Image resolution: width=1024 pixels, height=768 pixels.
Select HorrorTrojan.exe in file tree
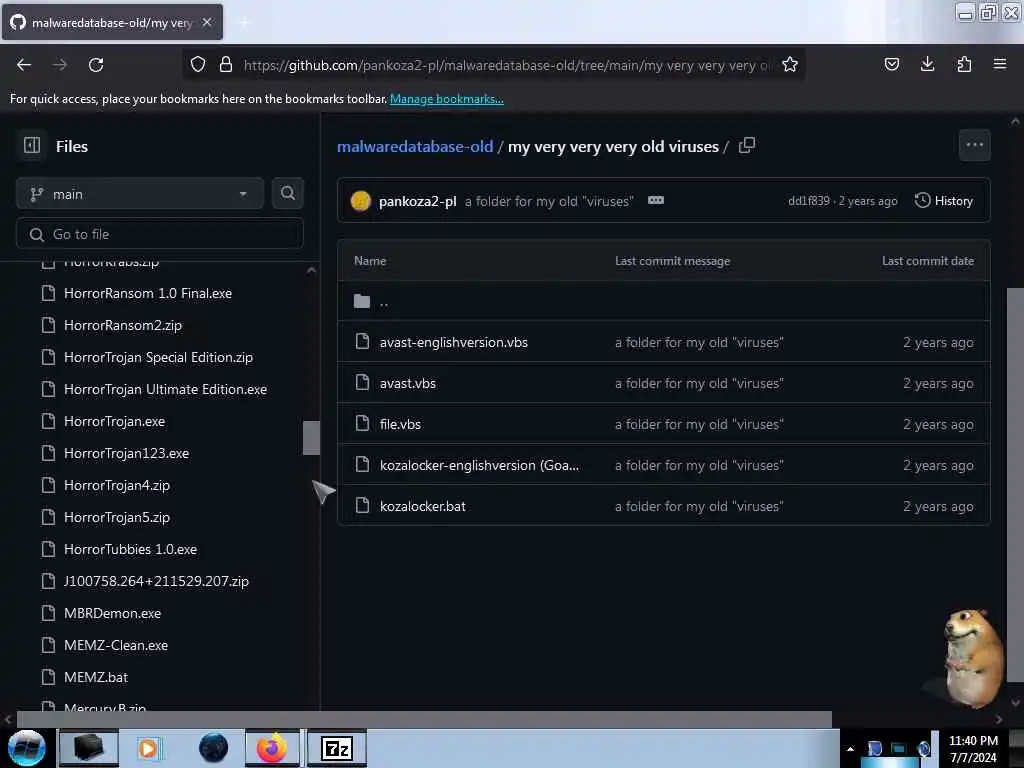(114, 421)
